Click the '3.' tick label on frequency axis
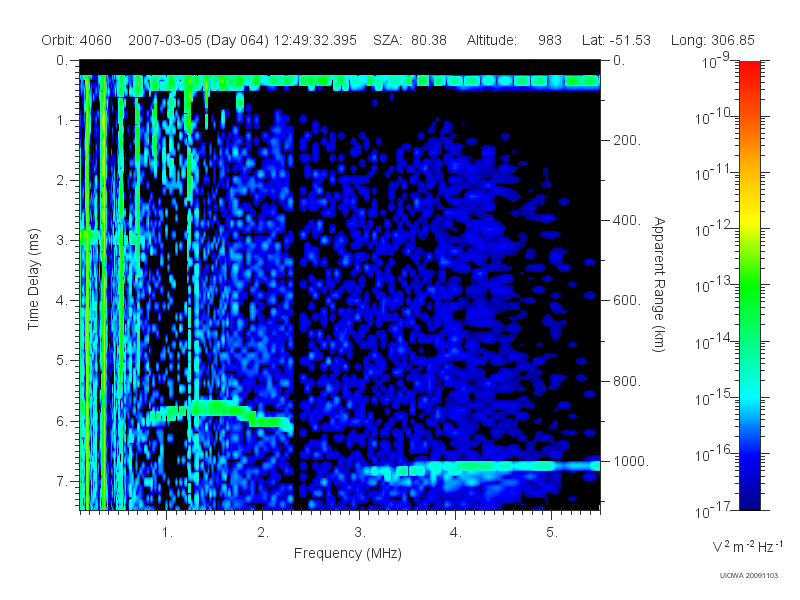This screenshot has height=600, width=800. 360,532
